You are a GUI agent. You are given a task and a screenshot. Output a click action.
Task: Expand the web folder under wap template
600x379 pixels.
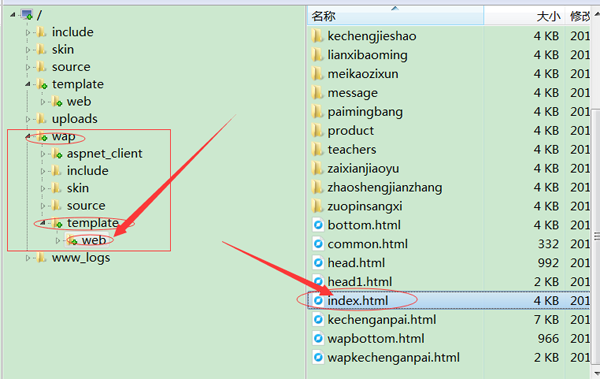point(58,240)
